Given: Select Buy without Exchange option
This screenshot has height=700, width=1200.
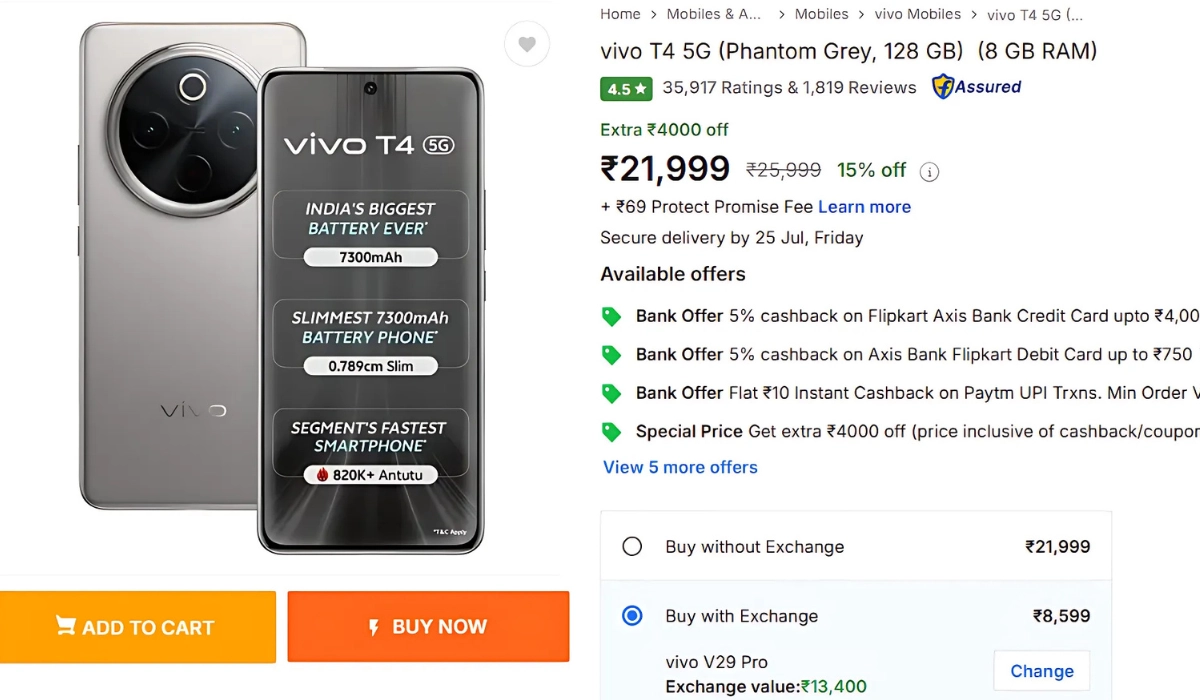Looking at the screenshot, I should pyautogui.click(x=632, y=547).
